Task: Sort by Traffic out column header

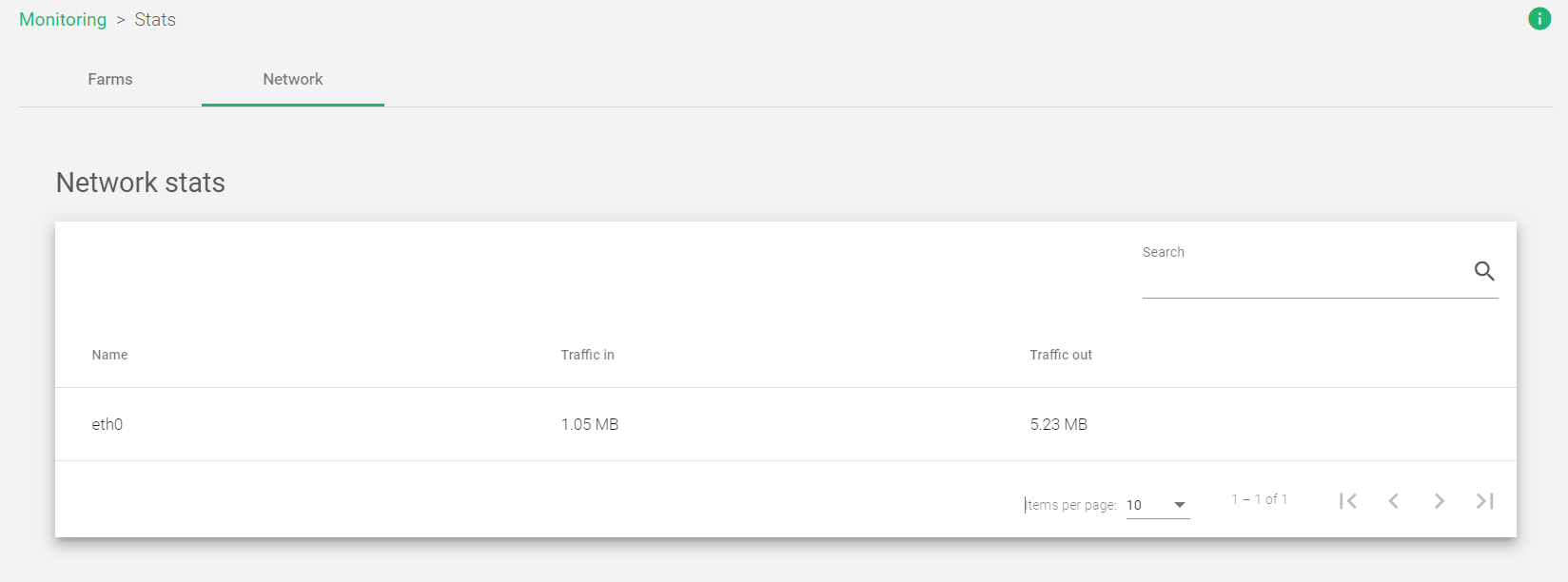Action: tap(1061, 355)
